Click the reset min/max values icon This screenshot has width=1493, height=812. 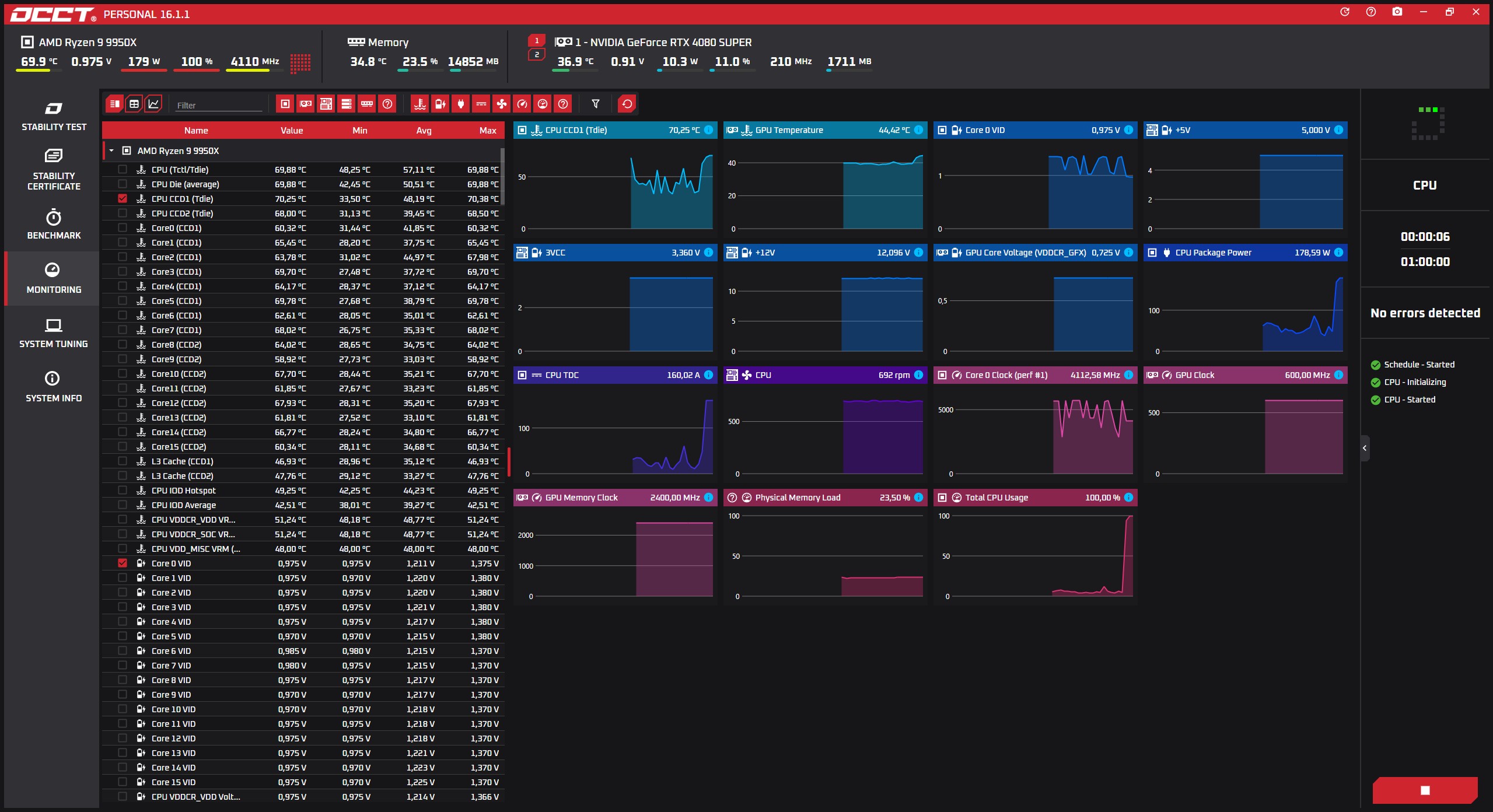click(x=627, y=104)
